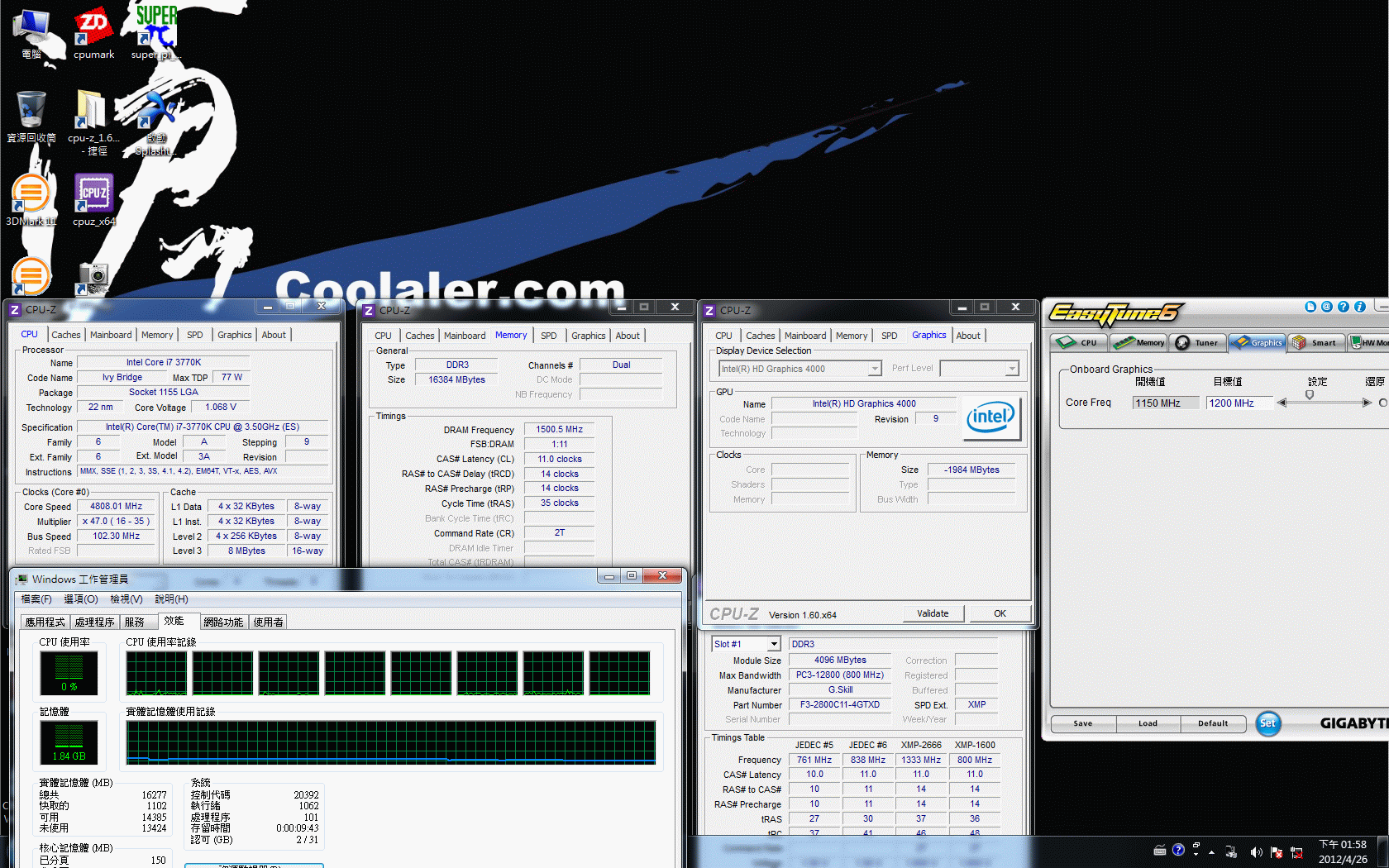
Task: Open Task Manager 說明(H) menu
Action: coord(171,599)
